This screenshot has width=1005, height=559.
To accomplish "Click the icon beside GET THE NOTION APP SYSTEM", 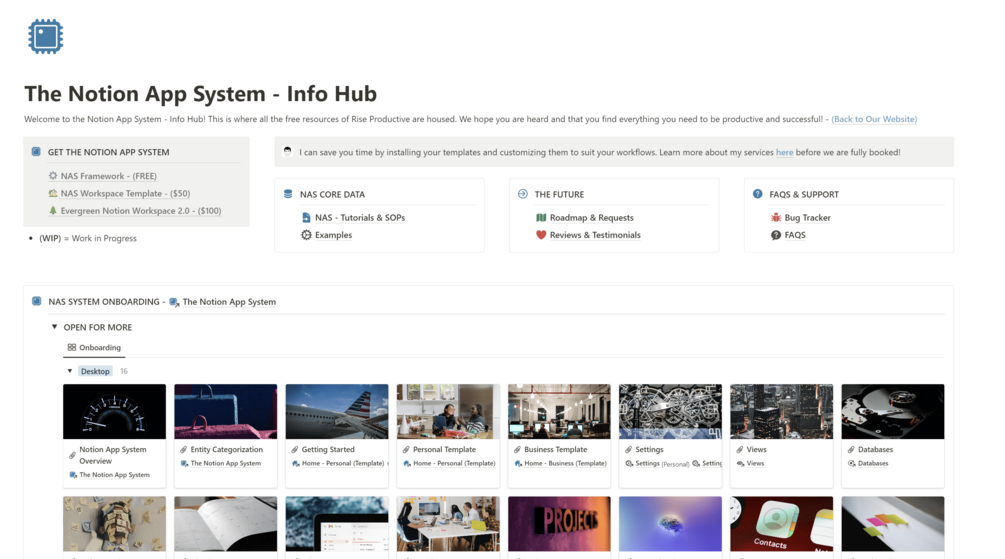I will [36, 152].
